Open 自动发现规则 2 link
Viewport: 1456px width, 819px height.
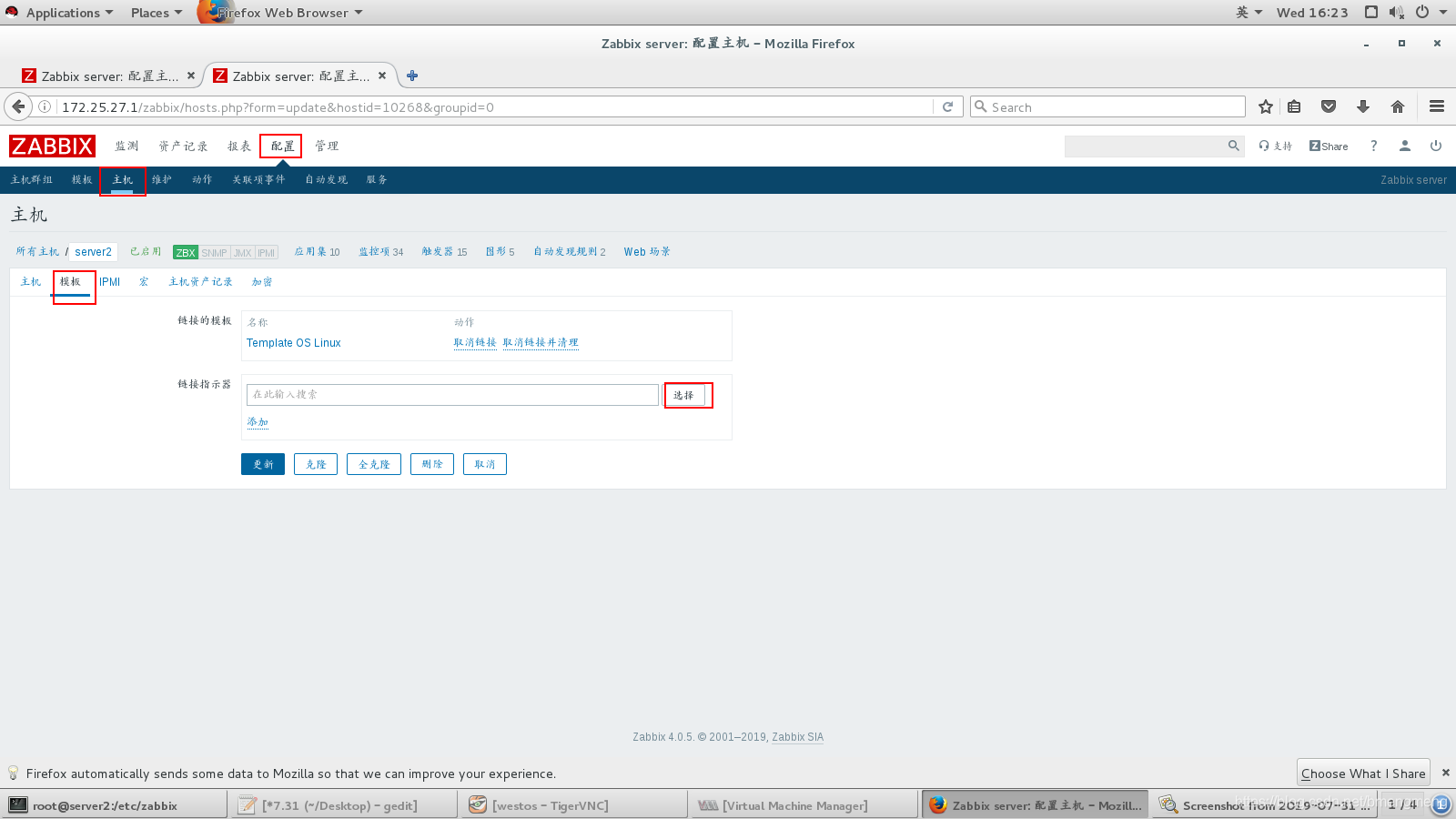click(569, 252)
